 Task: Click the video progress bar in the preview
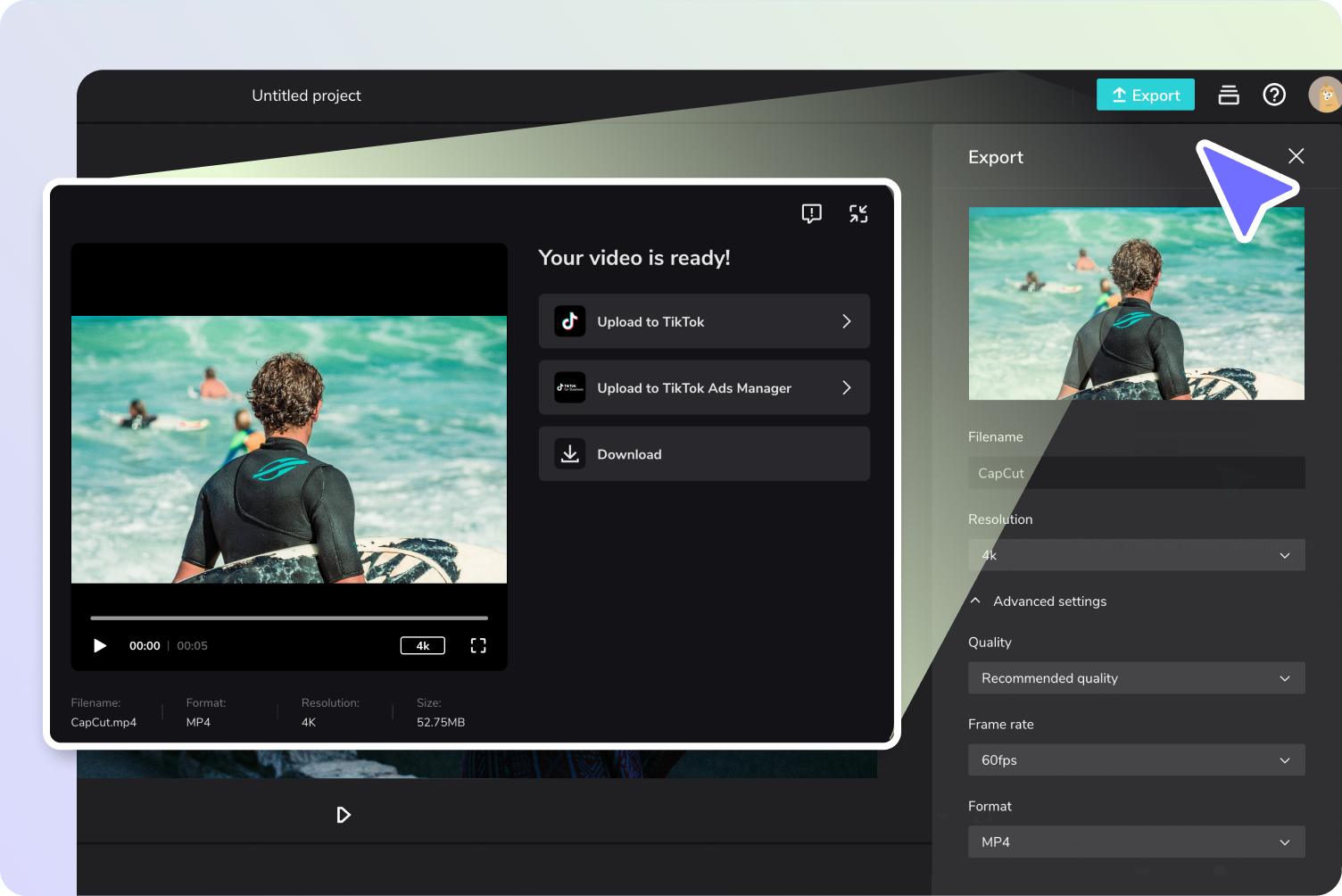tap(289, 618)
